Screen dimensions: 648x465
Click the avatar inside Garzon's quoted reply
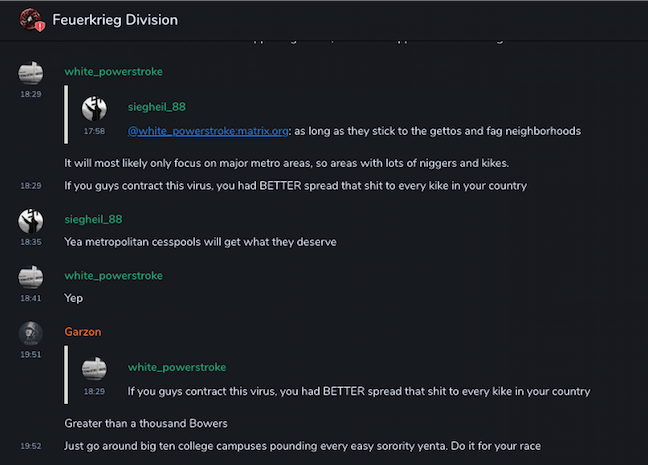click(x=94, y=369)
